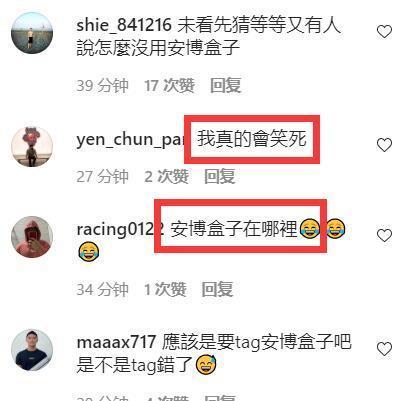Like racing012's comment via heart icon
Screen dimensions: 419x401
pos(384,235)
